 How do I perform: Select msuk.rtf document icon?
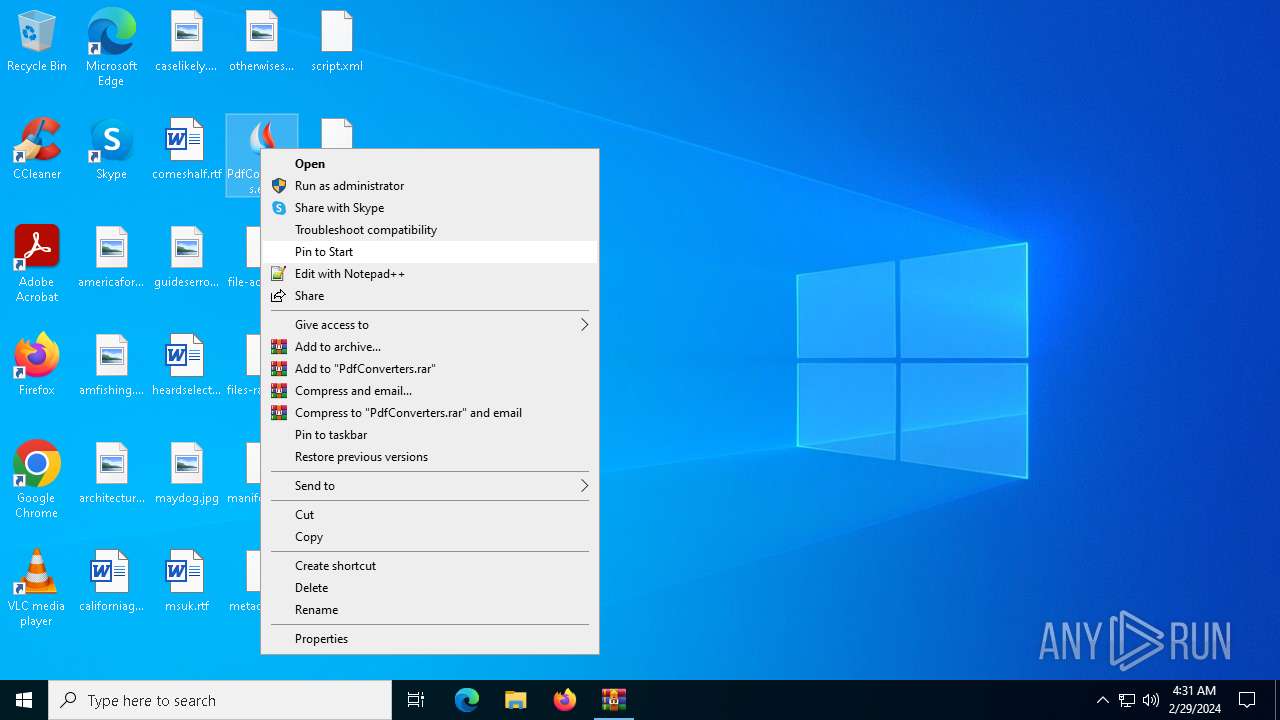pyautogui.click(x=186, y=582)
